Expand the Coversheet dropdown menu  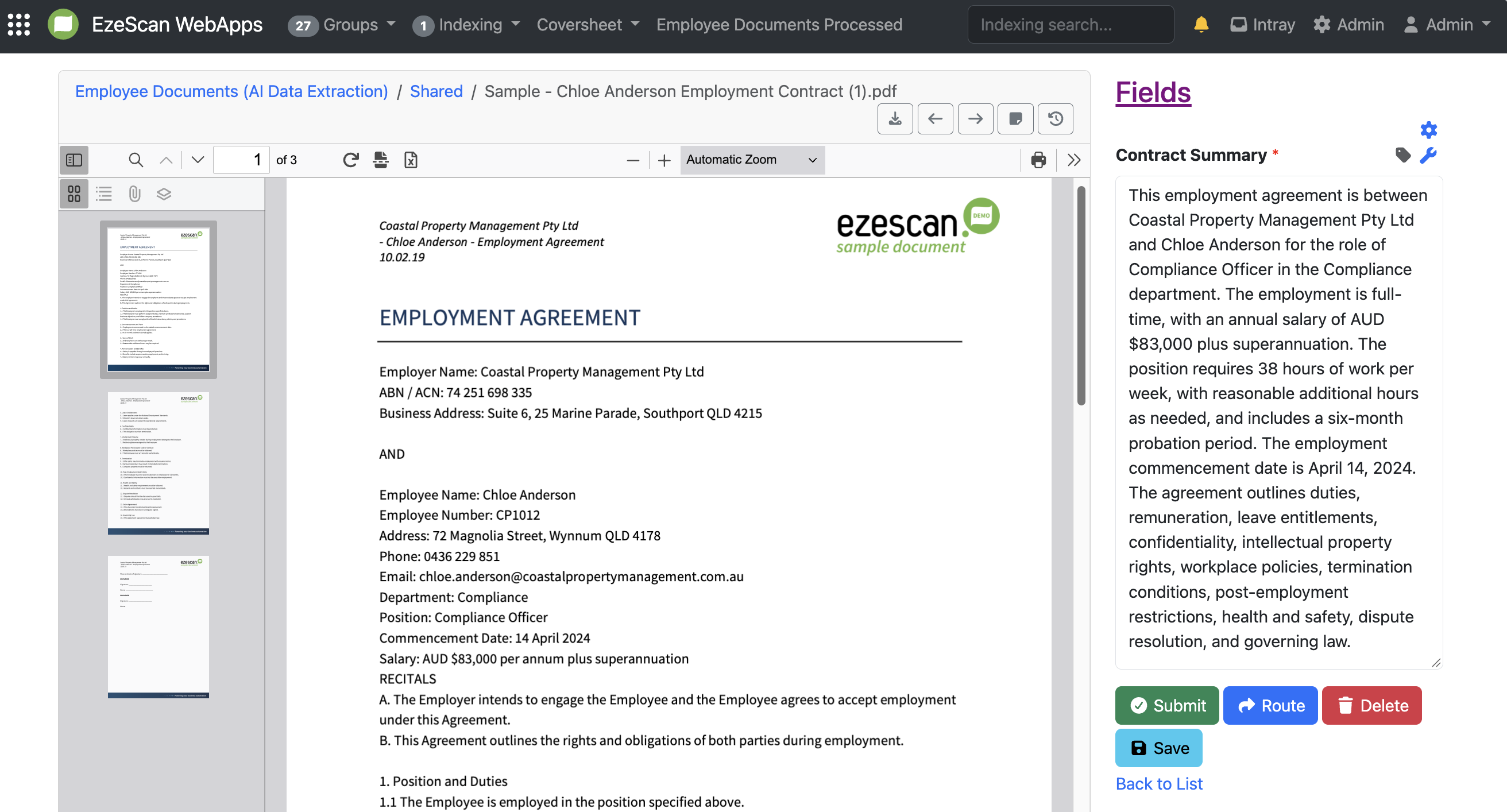tap(588, 25)
